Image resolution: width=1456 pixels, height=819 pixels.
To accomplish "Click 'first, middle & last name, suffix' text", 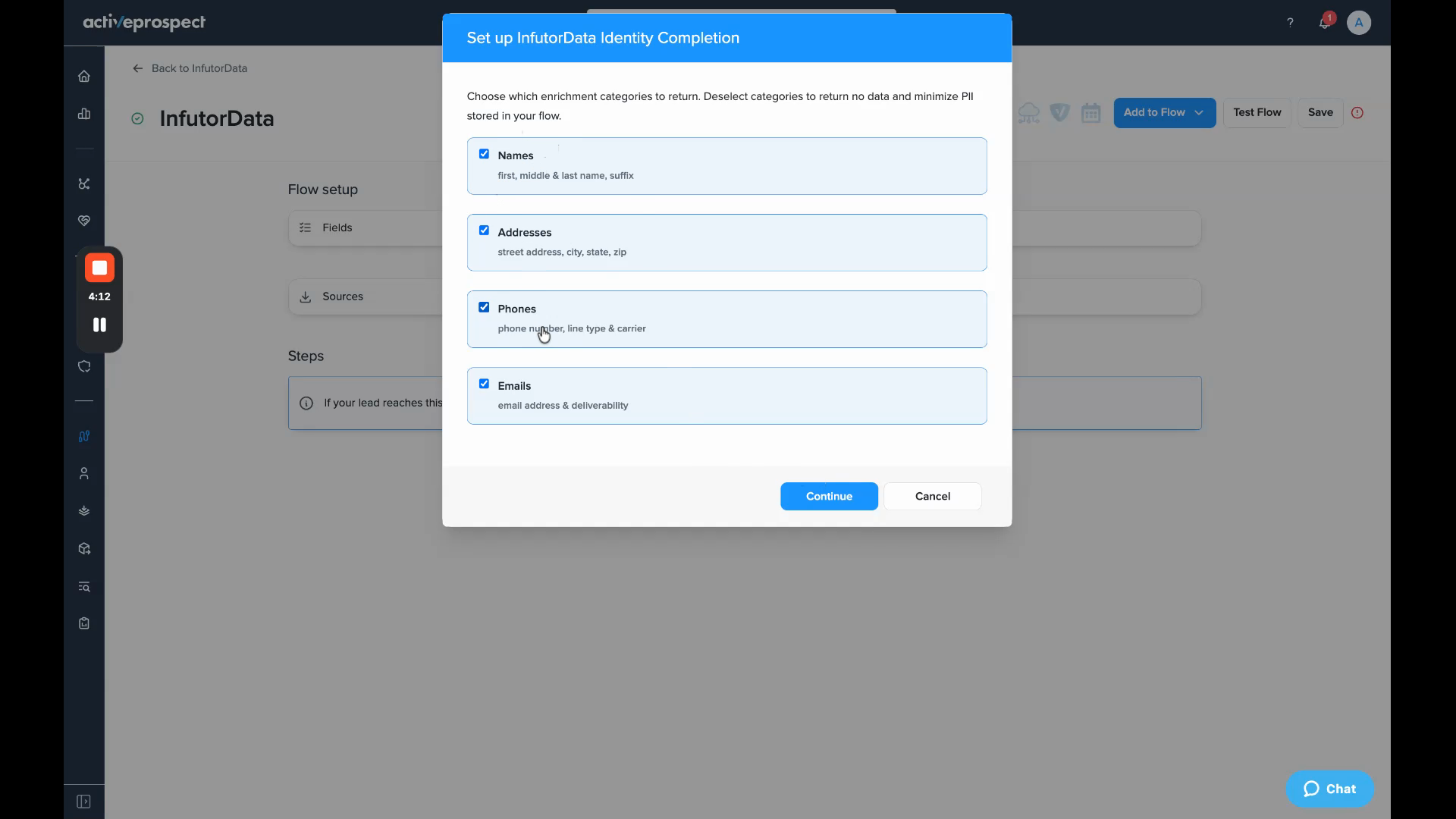I will click(x=566, y=175).
